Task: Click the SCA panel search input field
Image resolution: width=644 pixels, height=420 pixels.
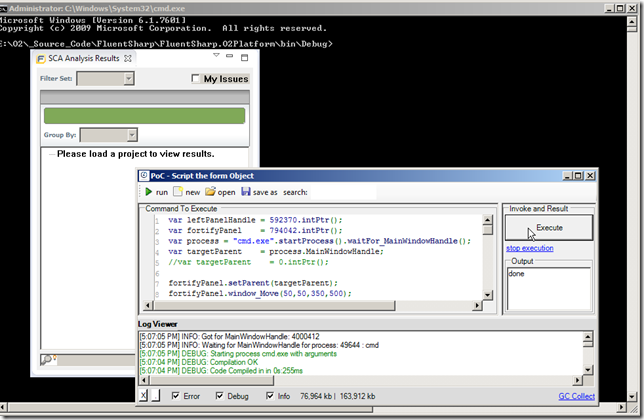Action: click(x=97, y=360)
